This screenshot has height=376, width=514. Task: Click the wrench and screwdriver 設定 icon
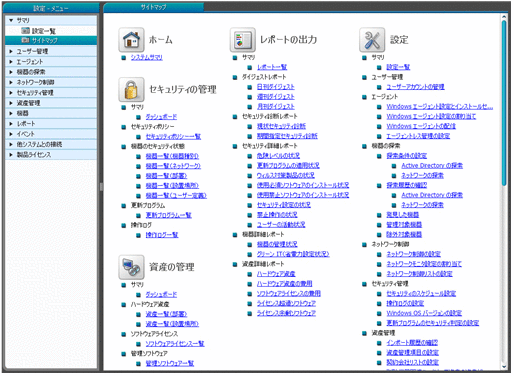372,40
